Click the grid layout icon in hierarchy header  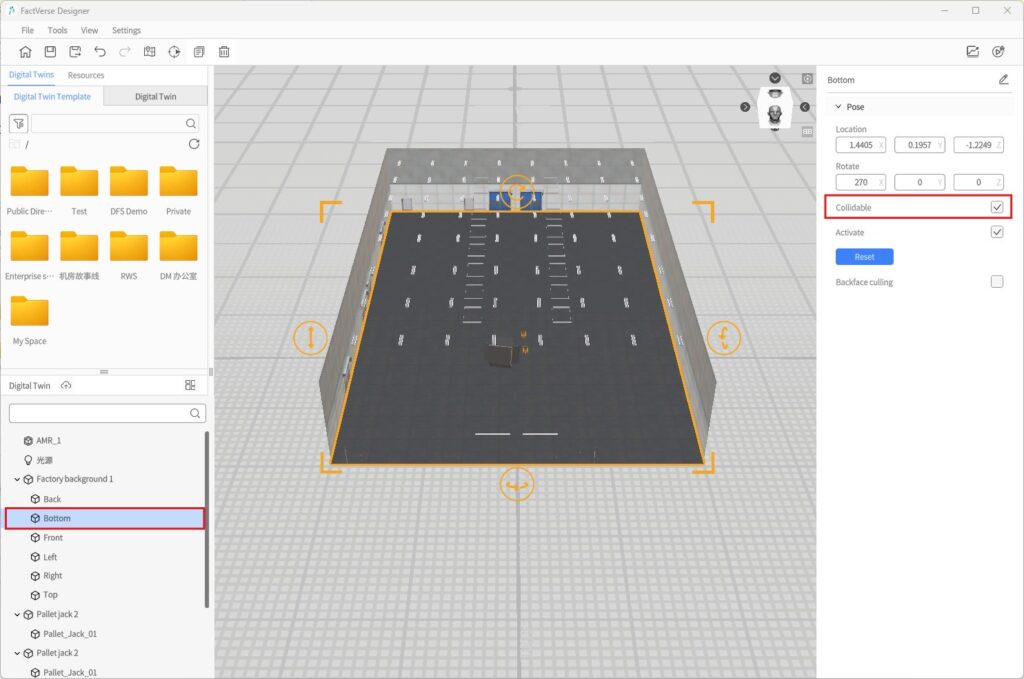(x=190, y=386)
